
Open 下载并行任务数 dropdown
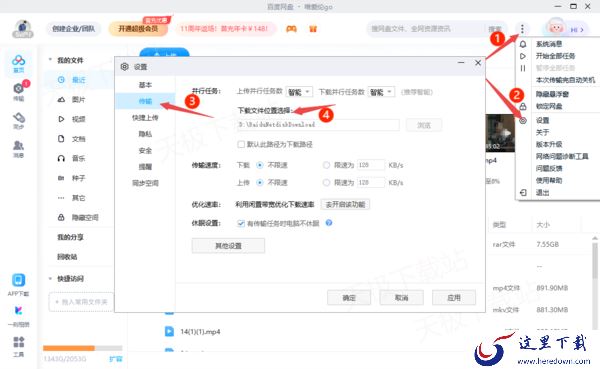(381, 92)
